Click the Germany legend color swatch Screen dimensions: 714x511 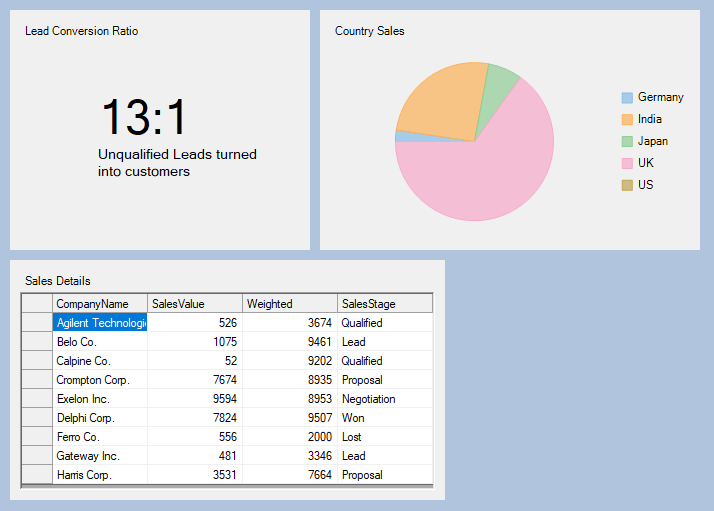(x=627, y=98)
